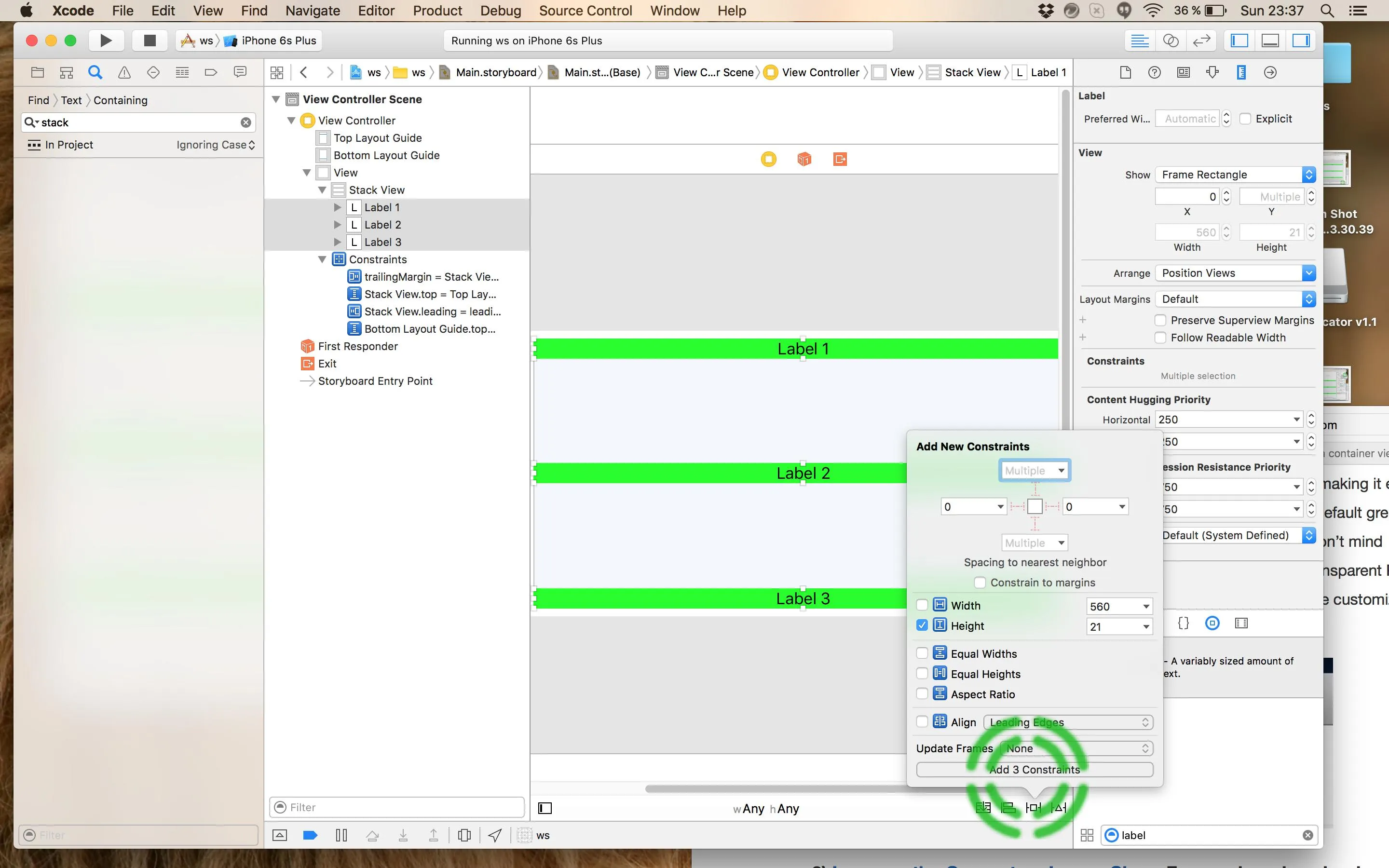Open the Product menu

point(437,10)
